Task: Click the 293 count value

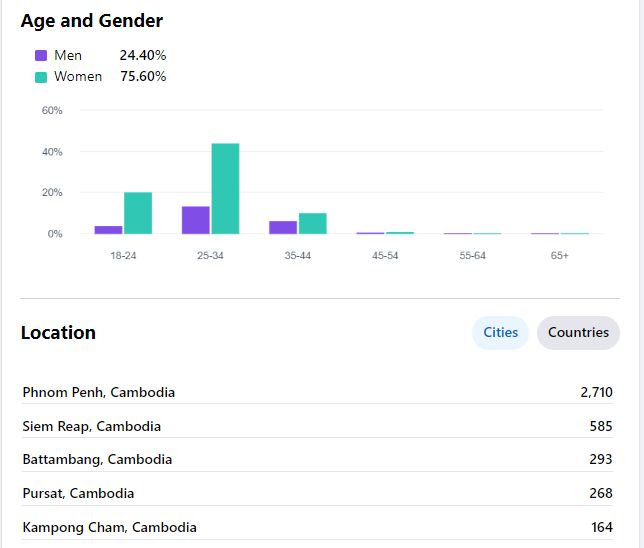Action: tap(601, 459)
